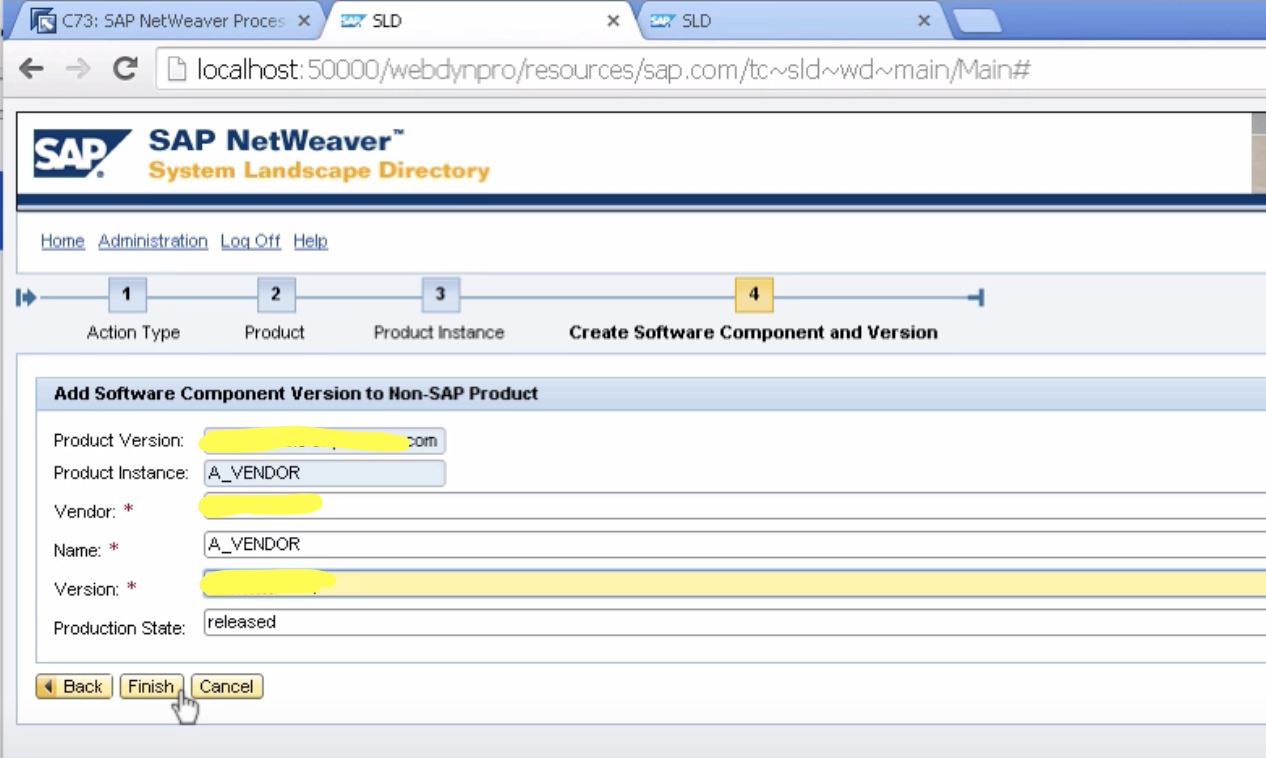Close the active SLD tab
The height and width of the screenshot is (758, 1266).
[614, 20]
